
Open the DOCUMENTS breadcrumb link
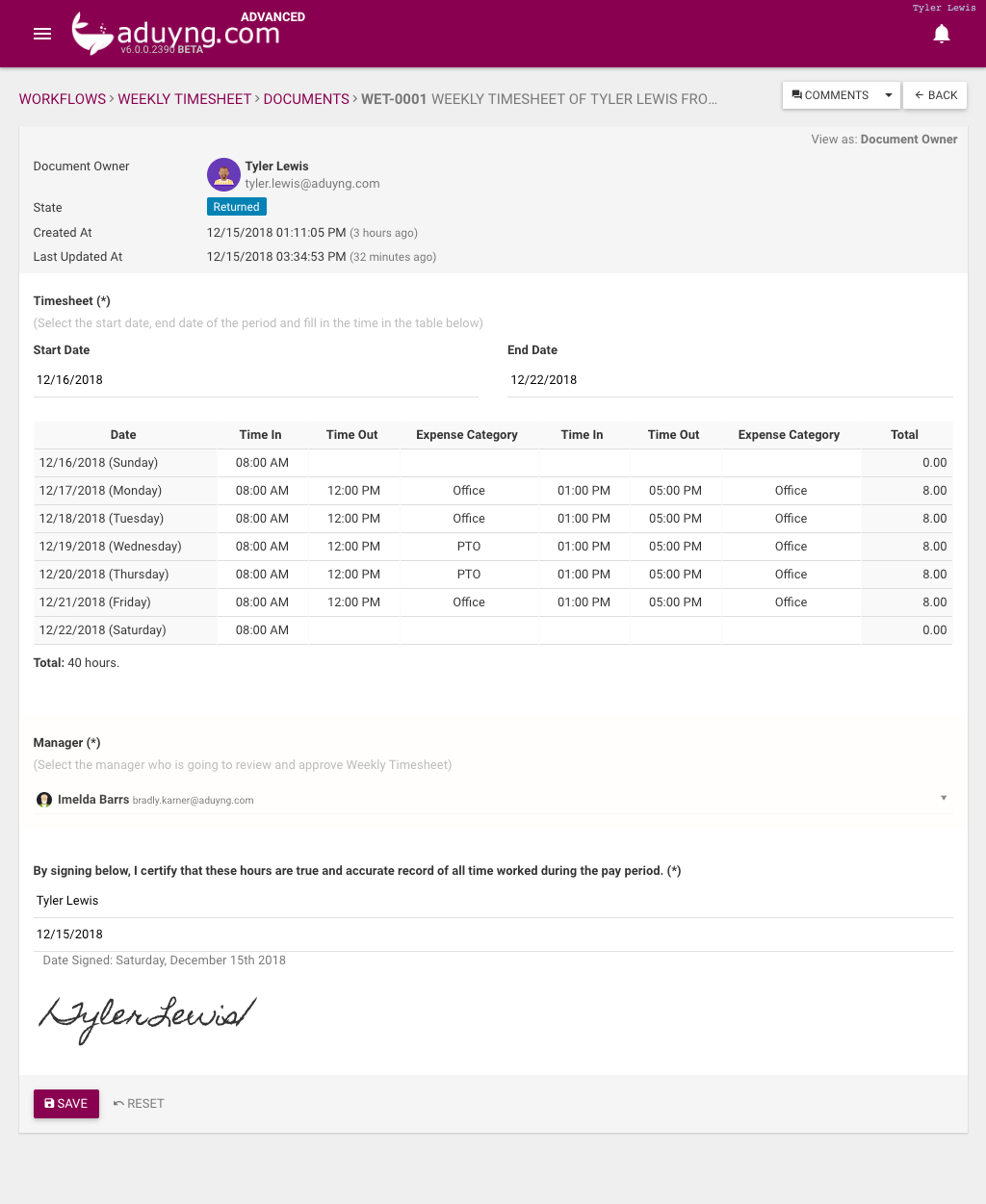point(306,98)
